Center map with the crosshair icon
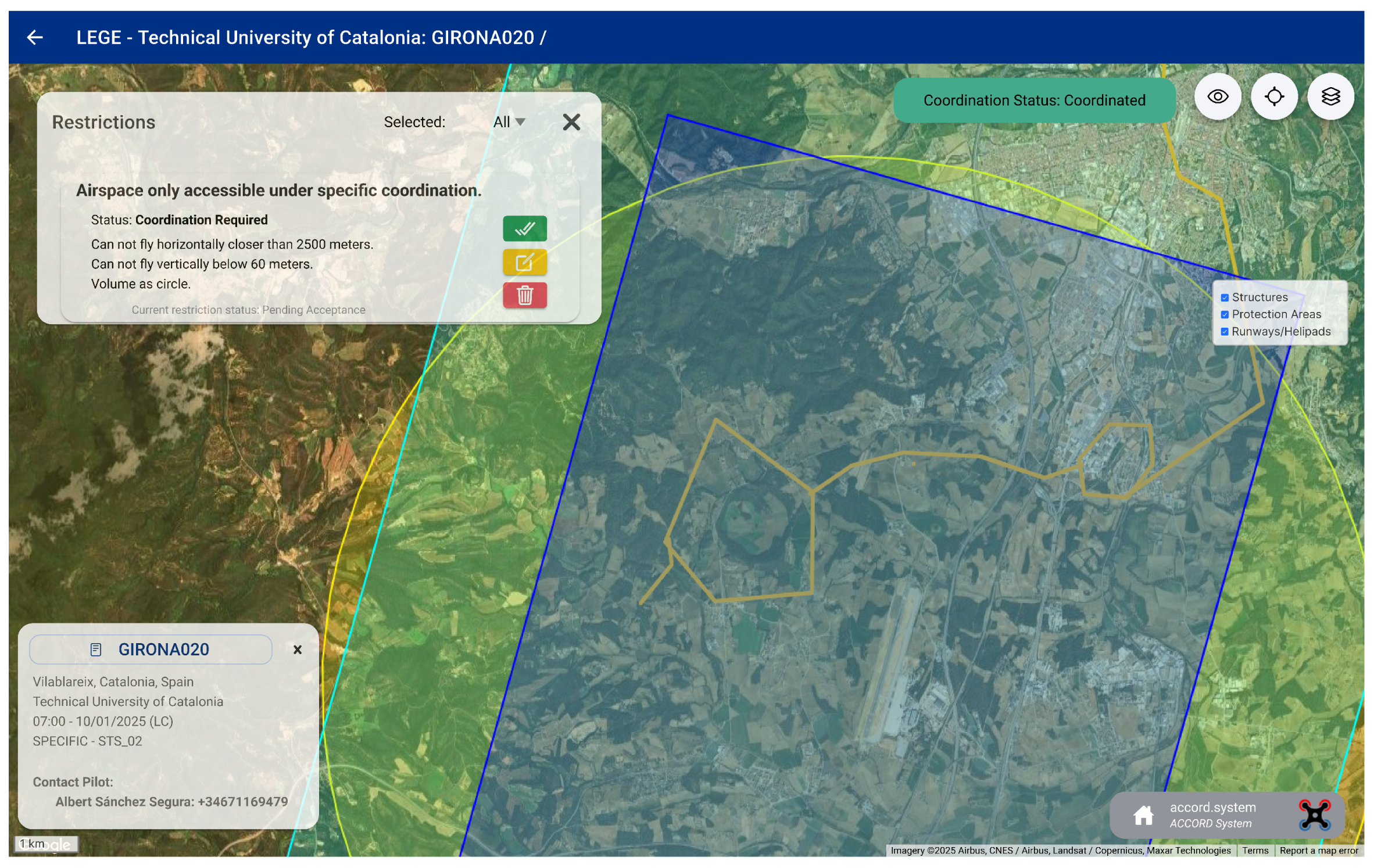The width and height of the screenshot is (1374, 868). (1273, 96)
